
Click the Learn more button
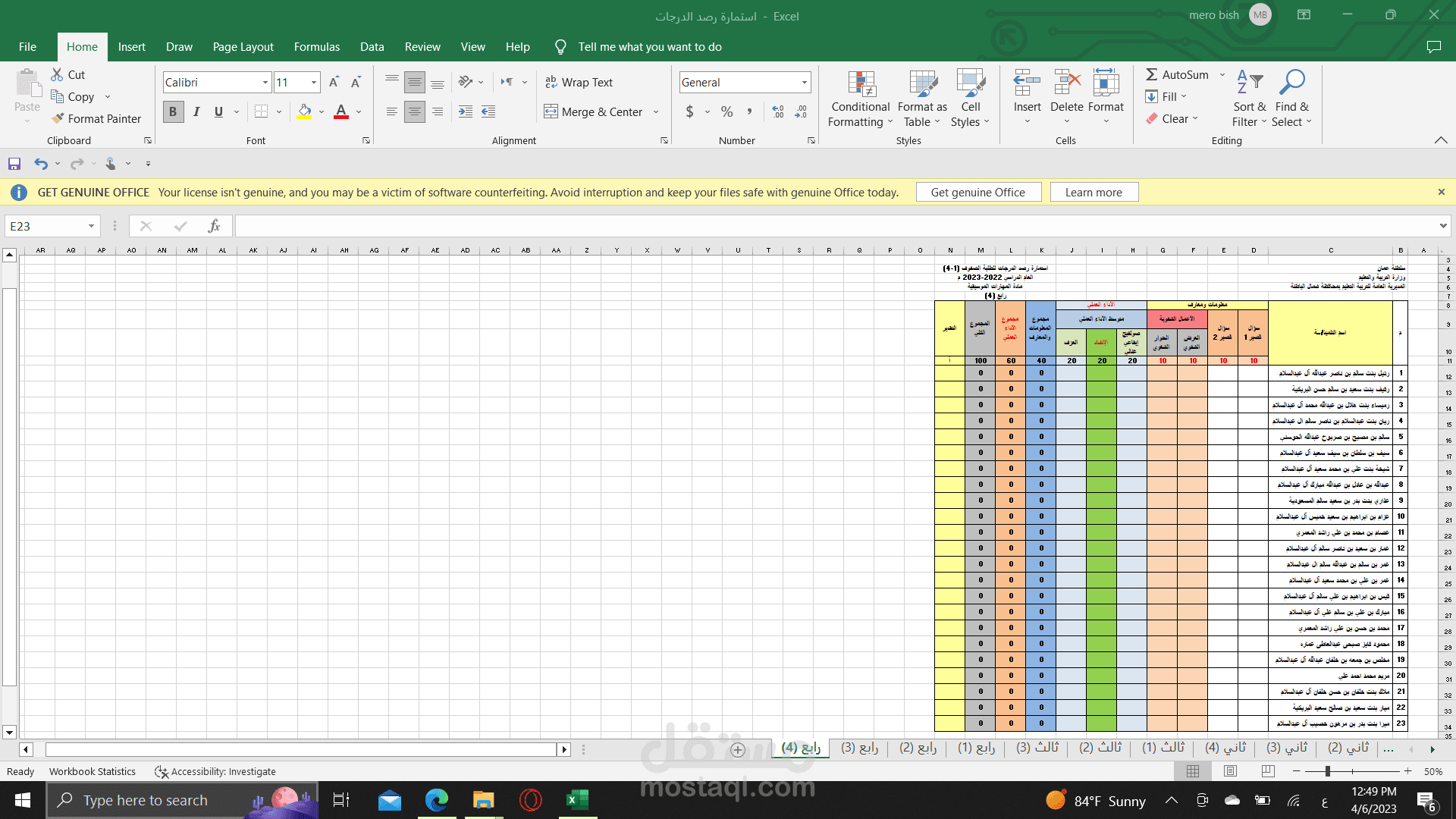click(x=1093, y=193)
